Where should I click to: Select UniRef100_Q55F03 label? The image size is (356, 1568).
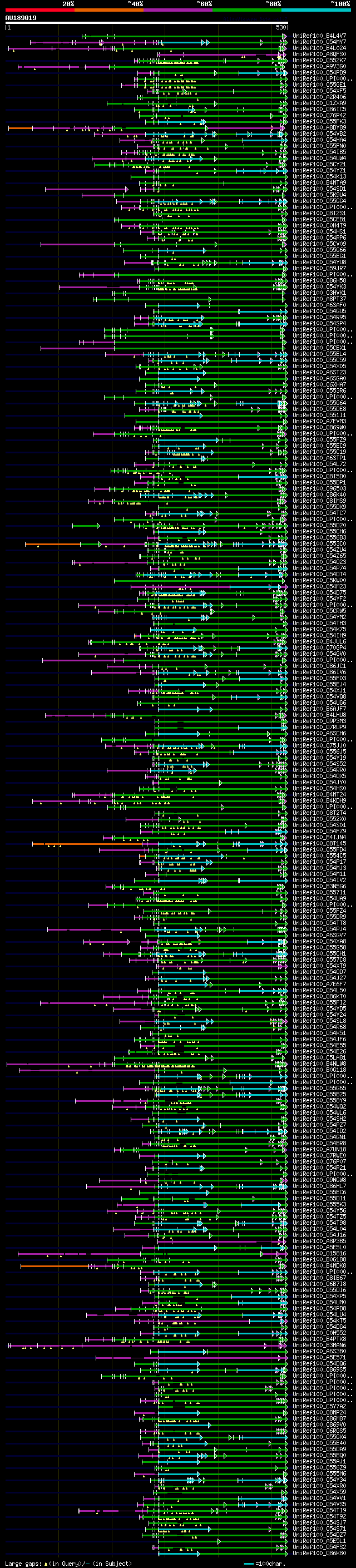[319, 678]
